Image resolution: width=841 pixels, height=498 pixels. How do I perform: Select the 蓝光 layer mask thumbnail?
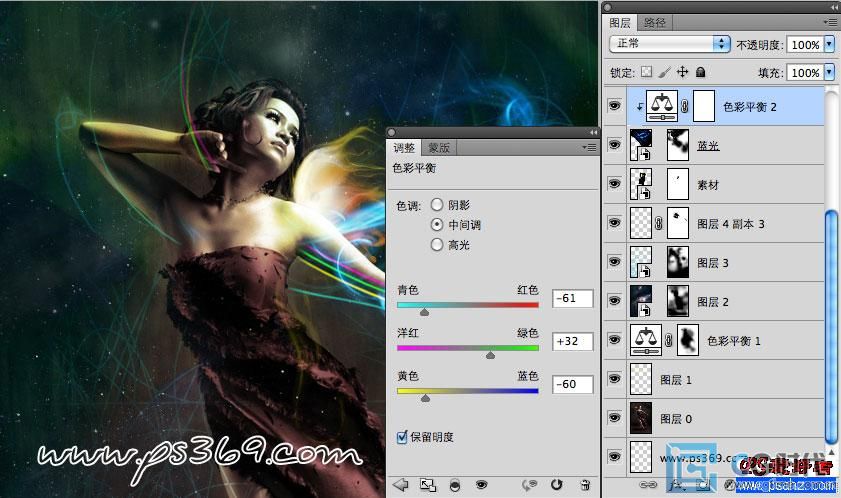pos(677,145)
